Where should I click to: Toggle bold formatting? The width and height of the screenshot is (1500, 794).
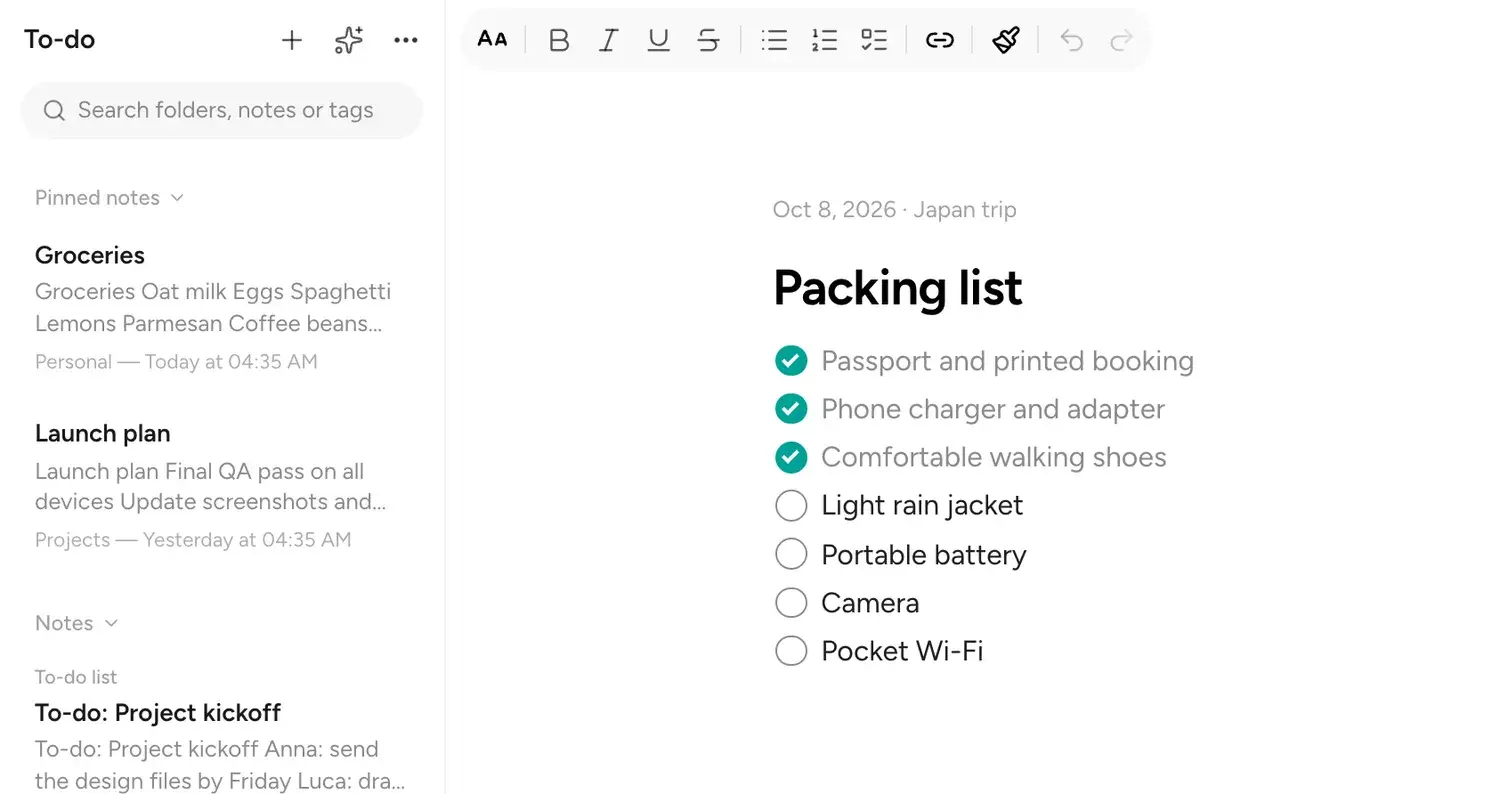[x=559, y=40]
